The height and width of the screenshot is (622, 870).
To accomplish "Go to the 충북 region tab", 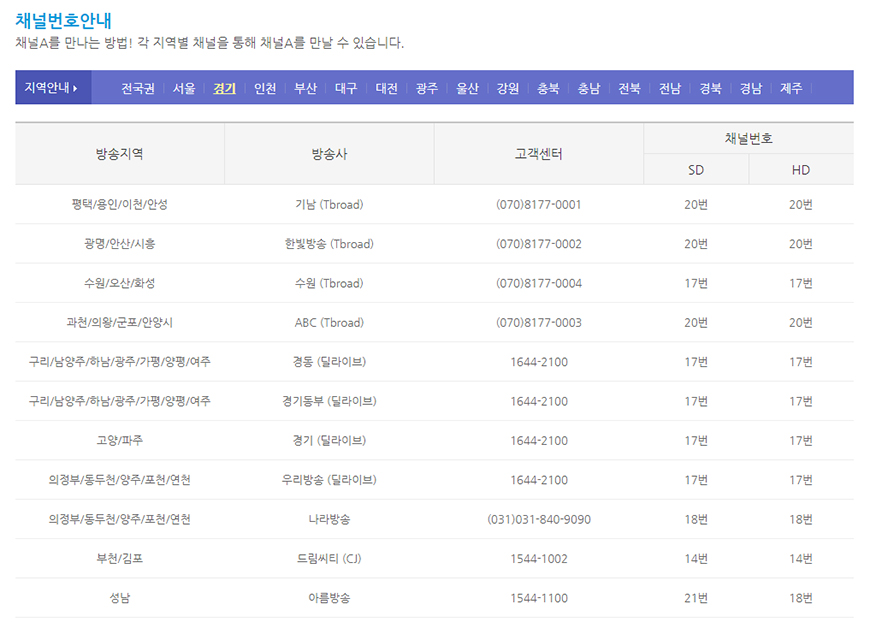I will 548,88.
